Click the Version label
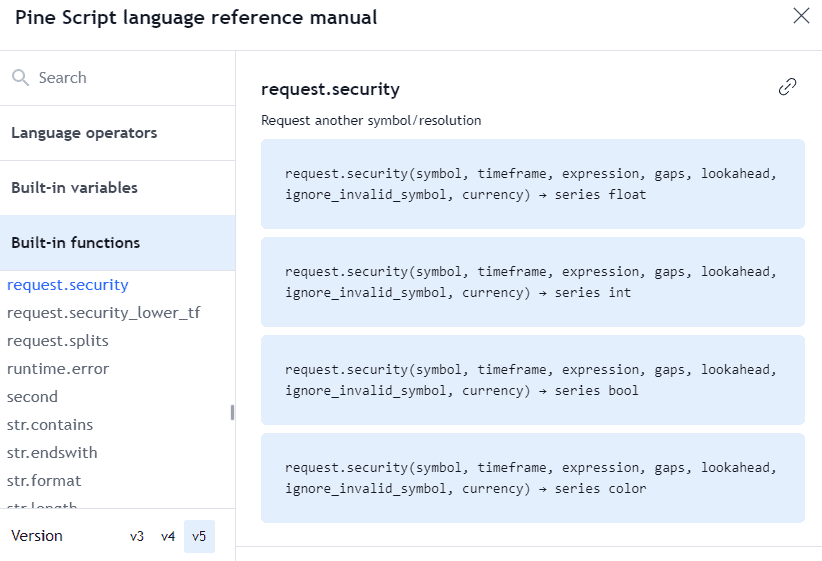This screenshot has height=561, width=822. click(37, 536)
